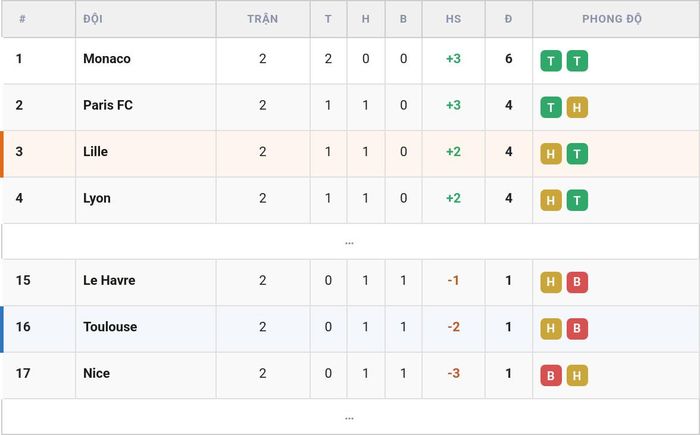Click Lille's green T form badge
This screenshot has width=700, height=435.
click(577, 154)
